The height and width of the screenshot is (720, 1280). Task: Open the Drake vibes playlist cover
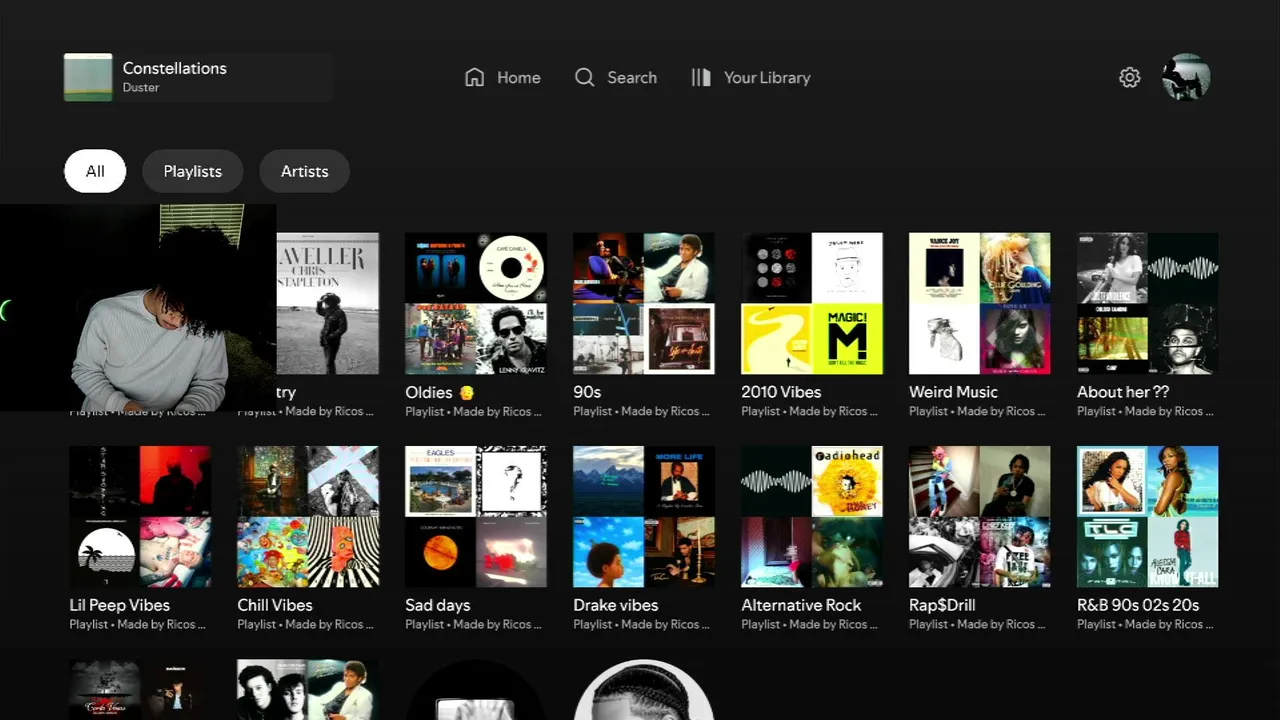pyautogui.click(x=644, y=516)
